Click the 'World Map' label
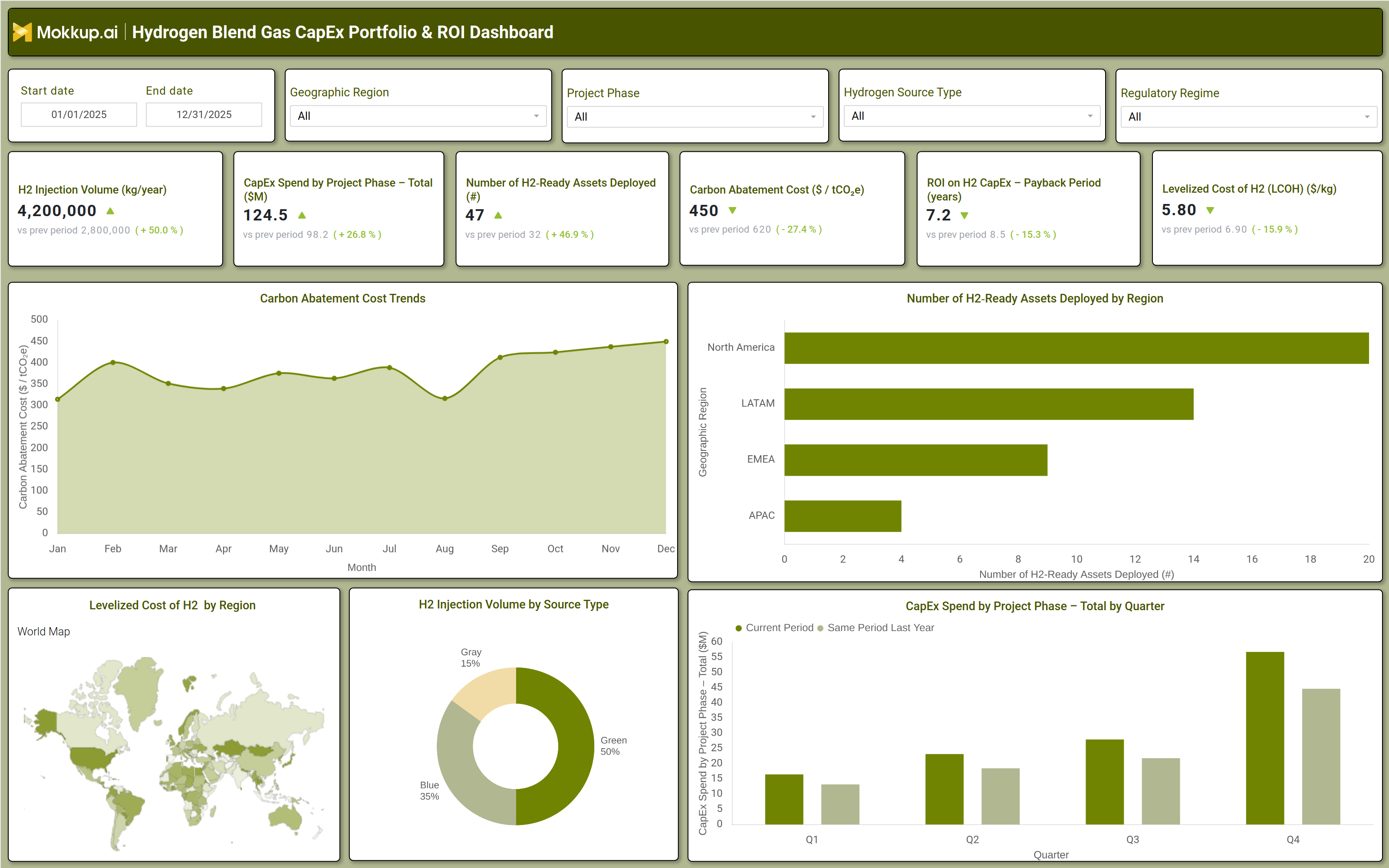 pyautogui.click(x=43, y=631)
